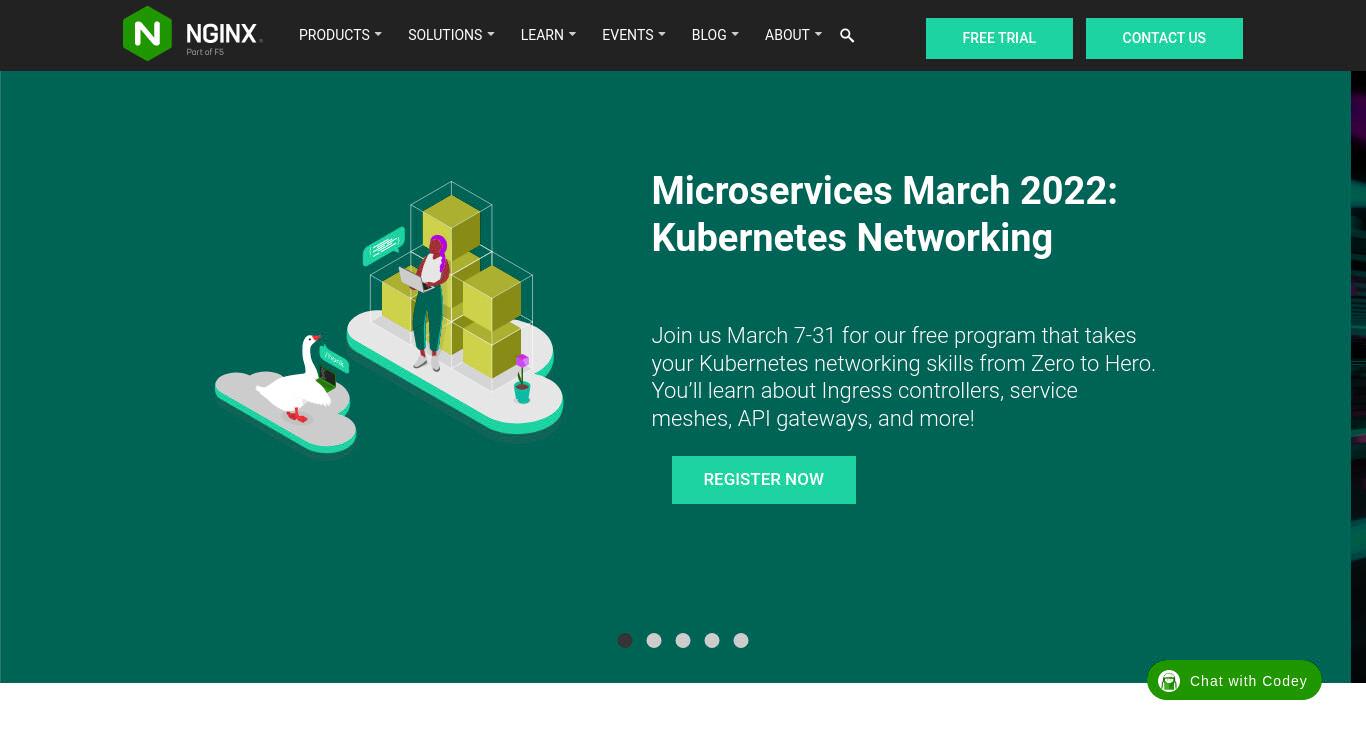Open the Blog dropdown menu
This screenshot has width=1366, height=738.
point(715,35)
